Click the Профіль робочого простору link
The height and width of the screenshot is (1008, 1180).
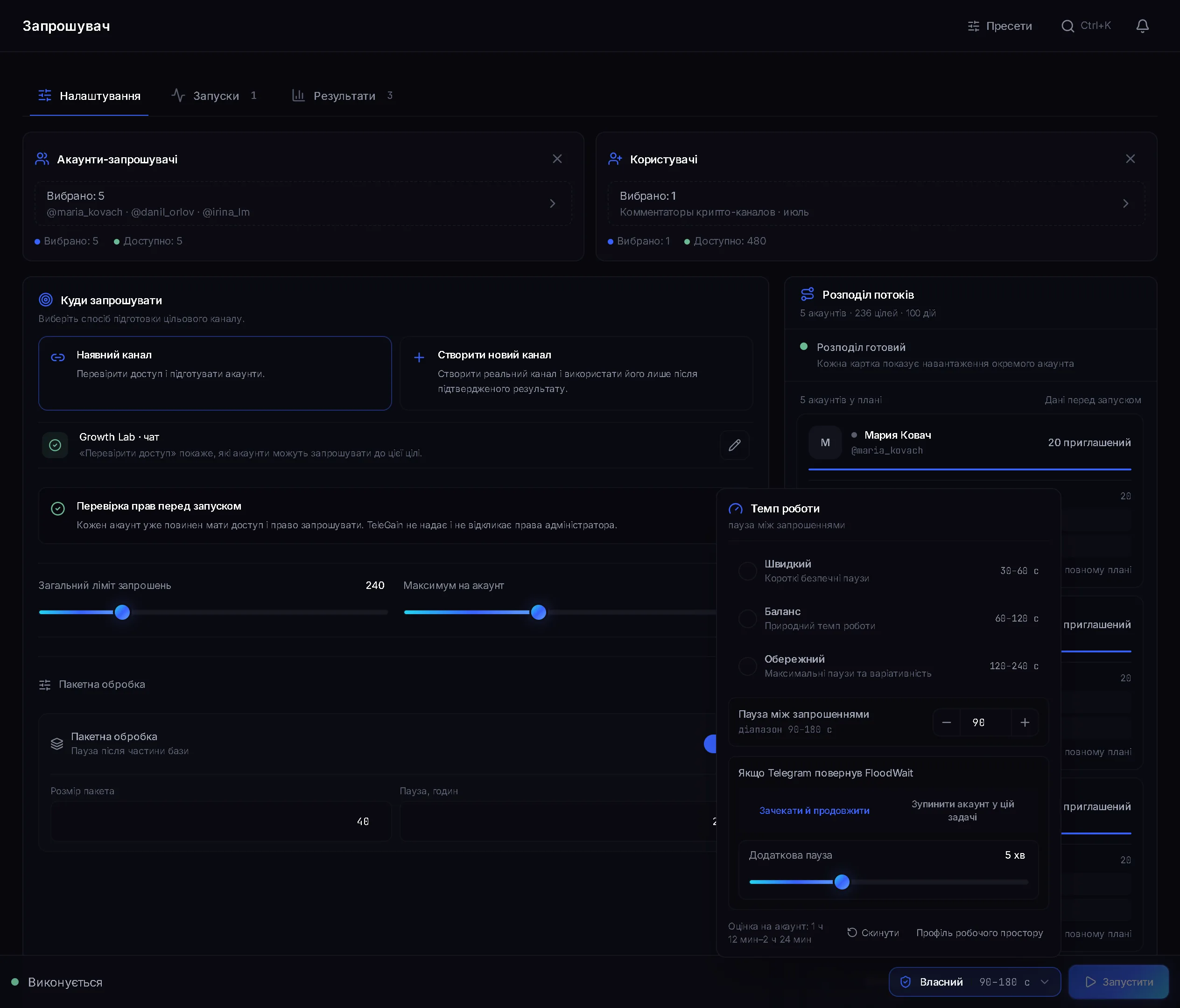(980, 933)
